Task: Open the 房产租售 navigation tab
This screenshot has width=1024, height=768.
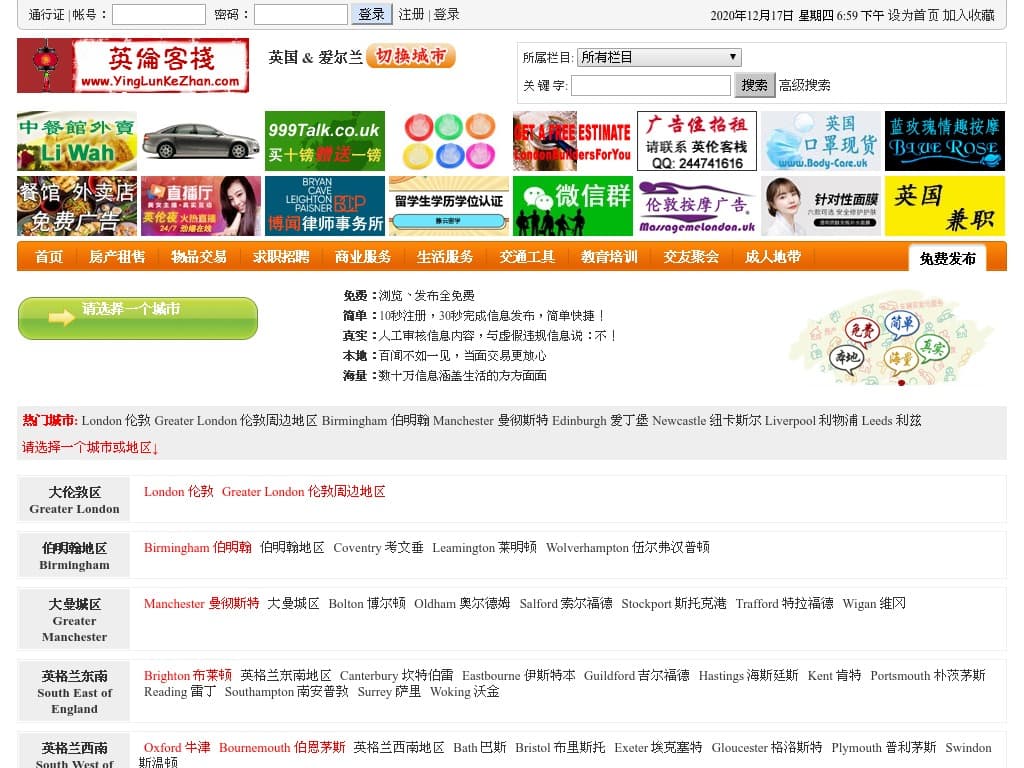Action: click(117, 257)
